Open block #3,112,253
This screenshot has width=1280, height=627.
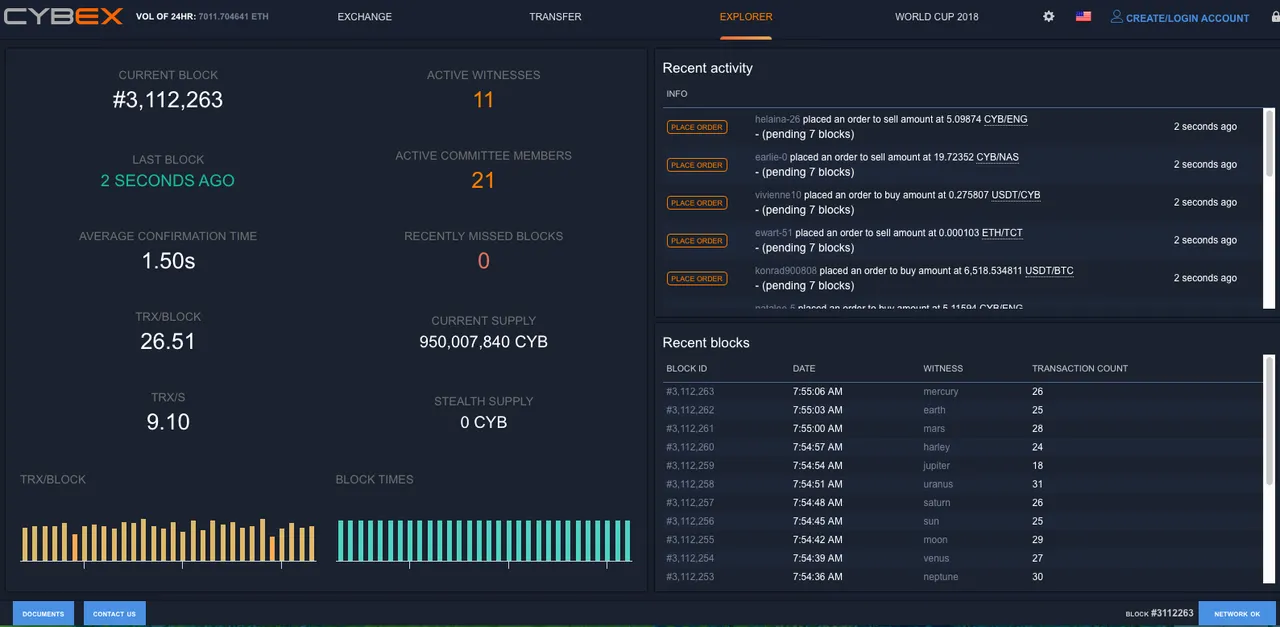[x=690, y=577]
